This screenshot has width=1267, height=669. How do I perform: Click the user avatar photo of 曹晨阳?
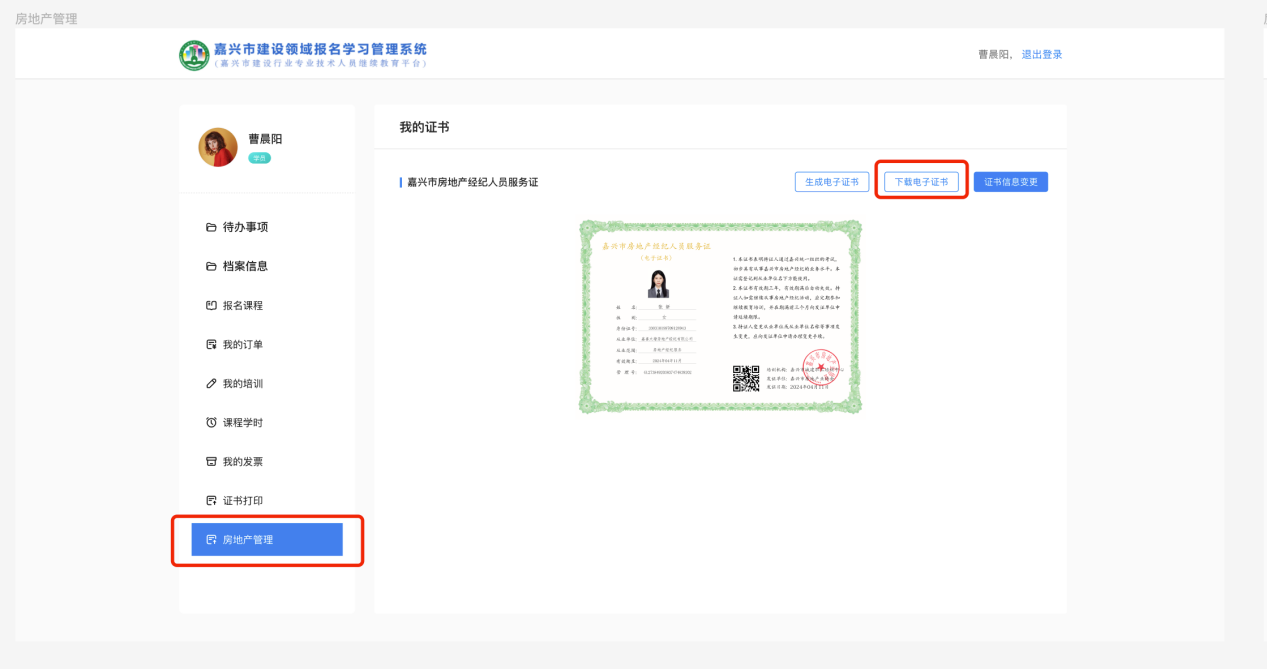coord(218,147)
